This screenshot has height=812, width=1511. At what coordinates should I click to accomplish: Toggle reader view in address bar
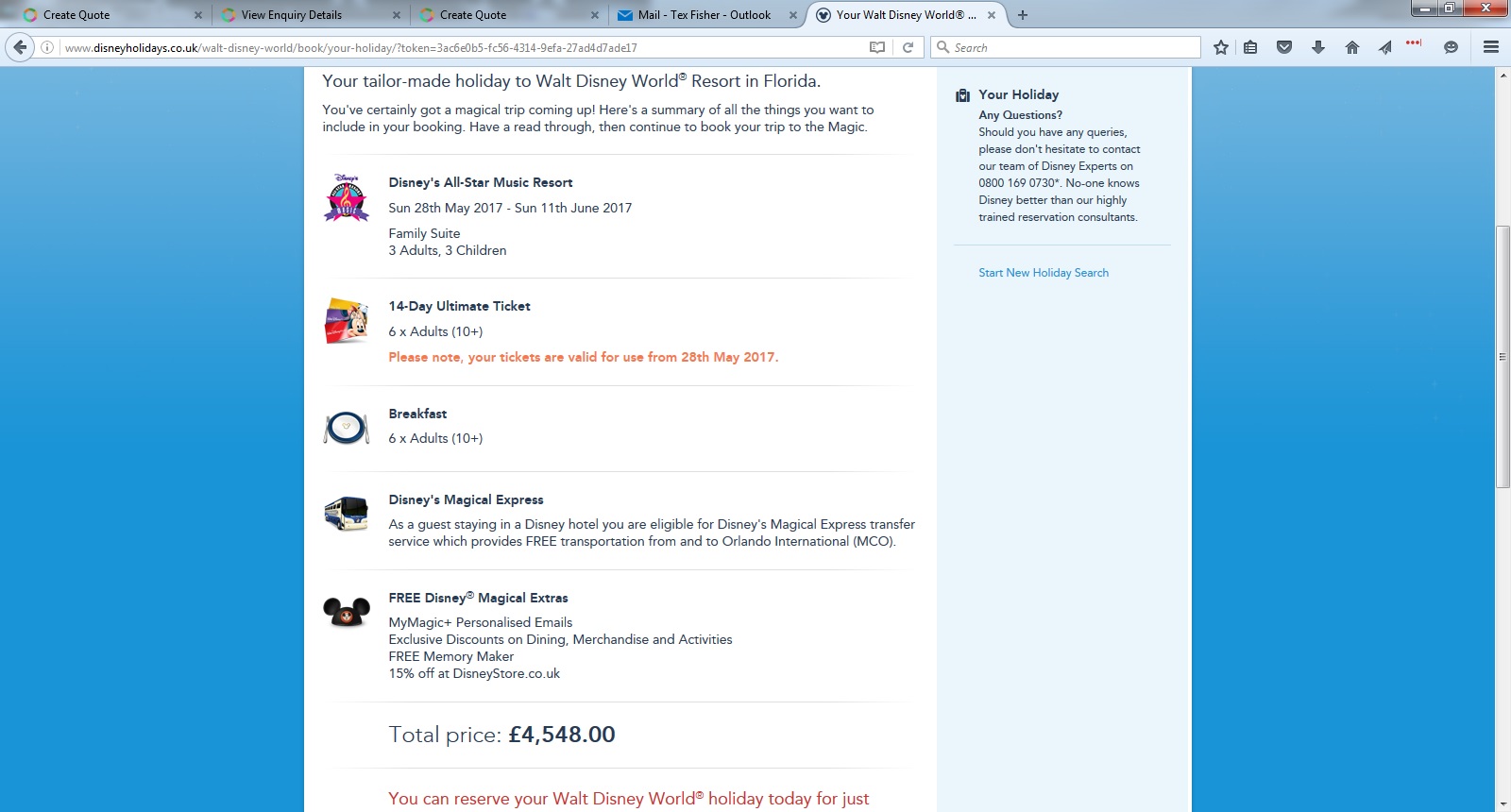pos(877,47)
